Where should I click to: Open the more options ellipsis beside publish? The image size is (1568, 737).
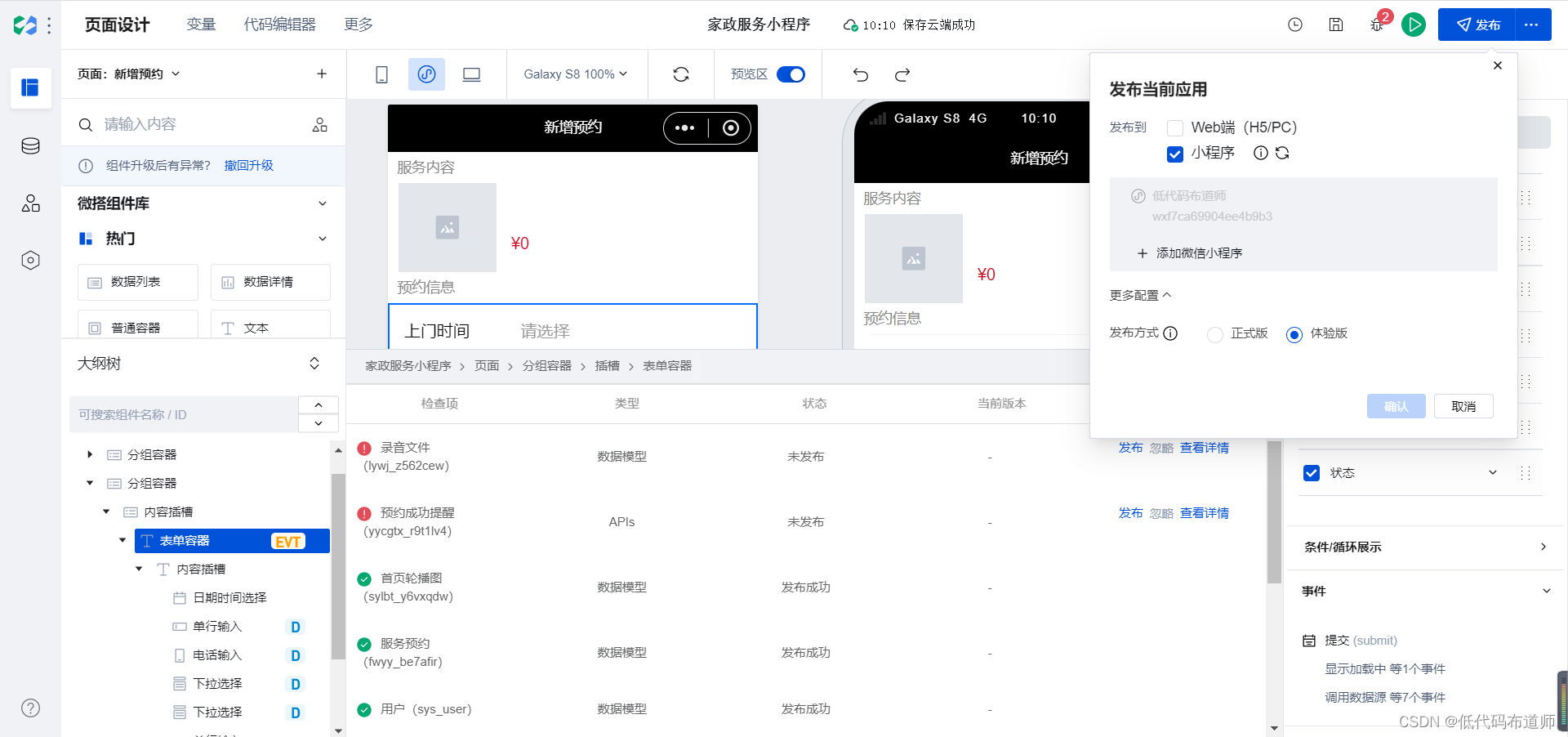(x=1532, y=25)
